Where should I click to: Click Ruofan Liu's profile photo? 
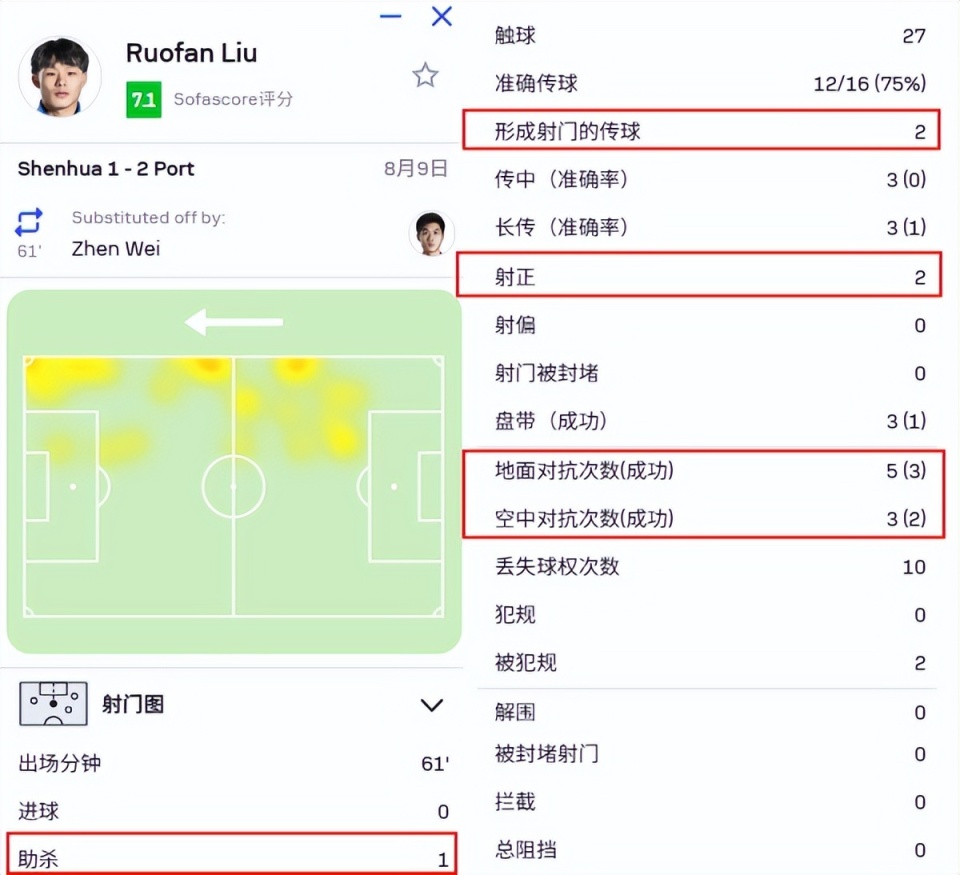coord(60,76)
